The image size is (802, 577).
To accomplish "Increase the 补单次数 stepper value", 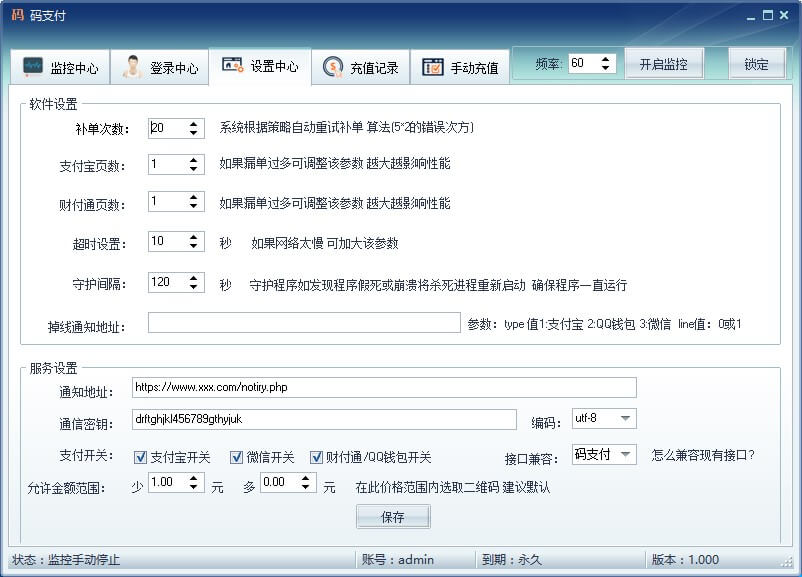I will [x=195, y=124].
